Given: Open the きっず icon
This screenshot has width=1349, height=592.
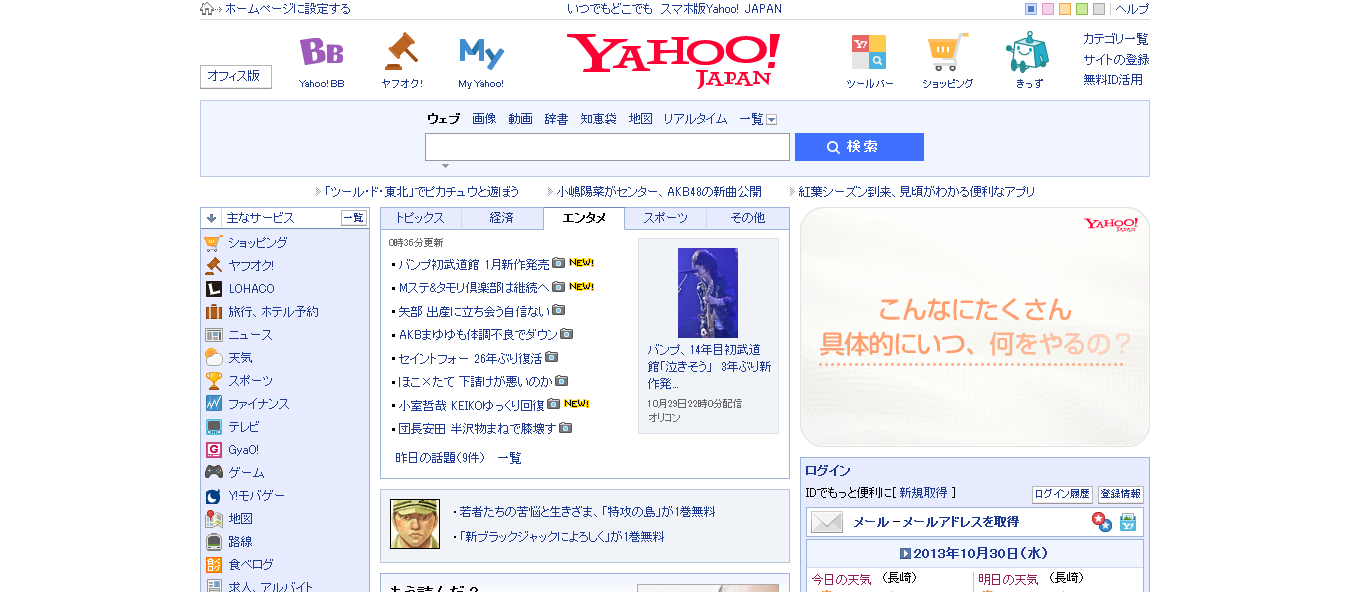Looking at the screenshot, I should 1028,52.
